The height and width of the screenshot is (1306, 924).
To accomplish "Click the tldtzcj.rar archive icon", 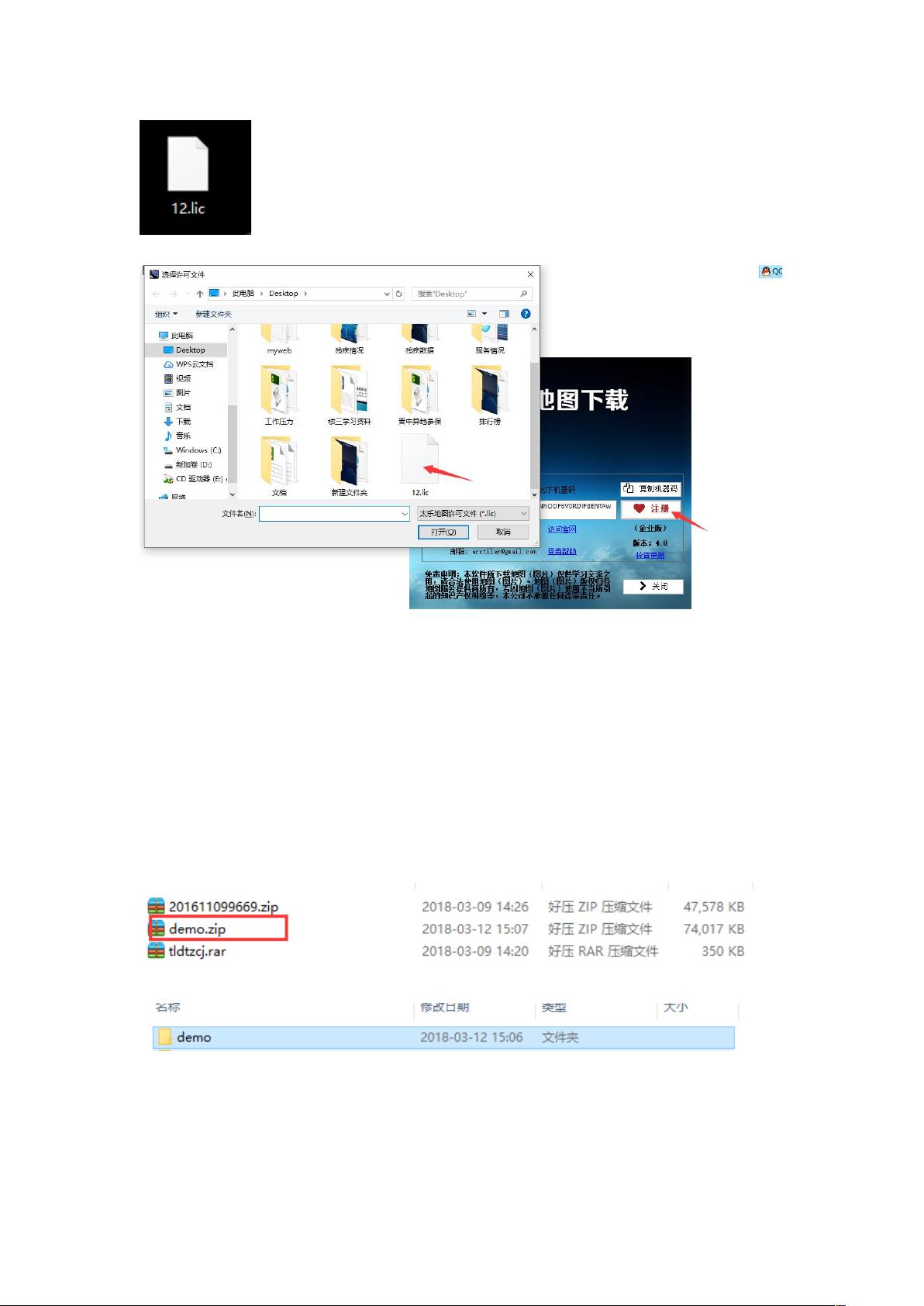I will (x=157, y=951).
